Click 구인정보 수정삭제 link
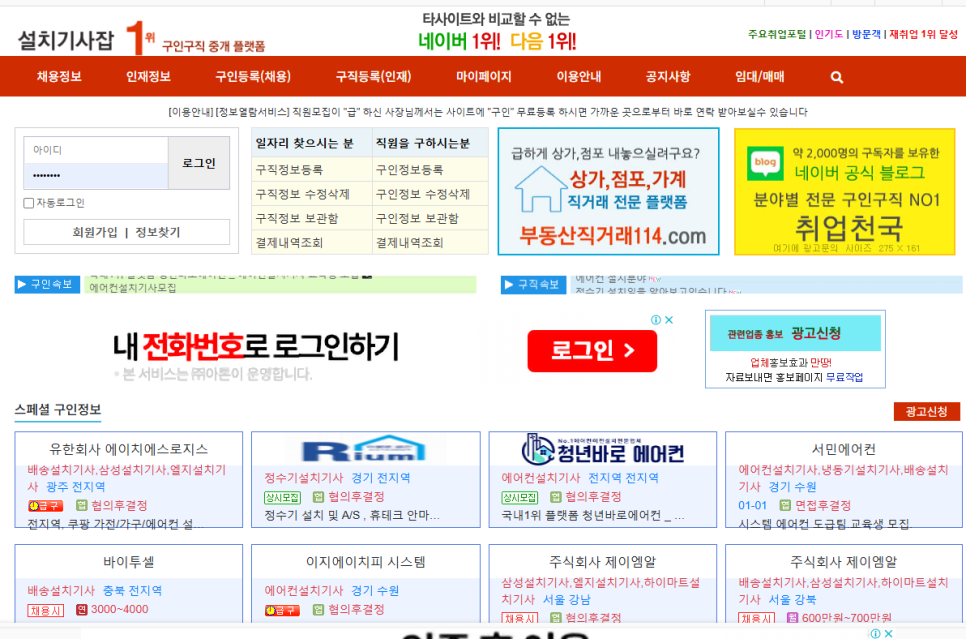Screen dimensions: 966x639 click(x=423, y=194)
